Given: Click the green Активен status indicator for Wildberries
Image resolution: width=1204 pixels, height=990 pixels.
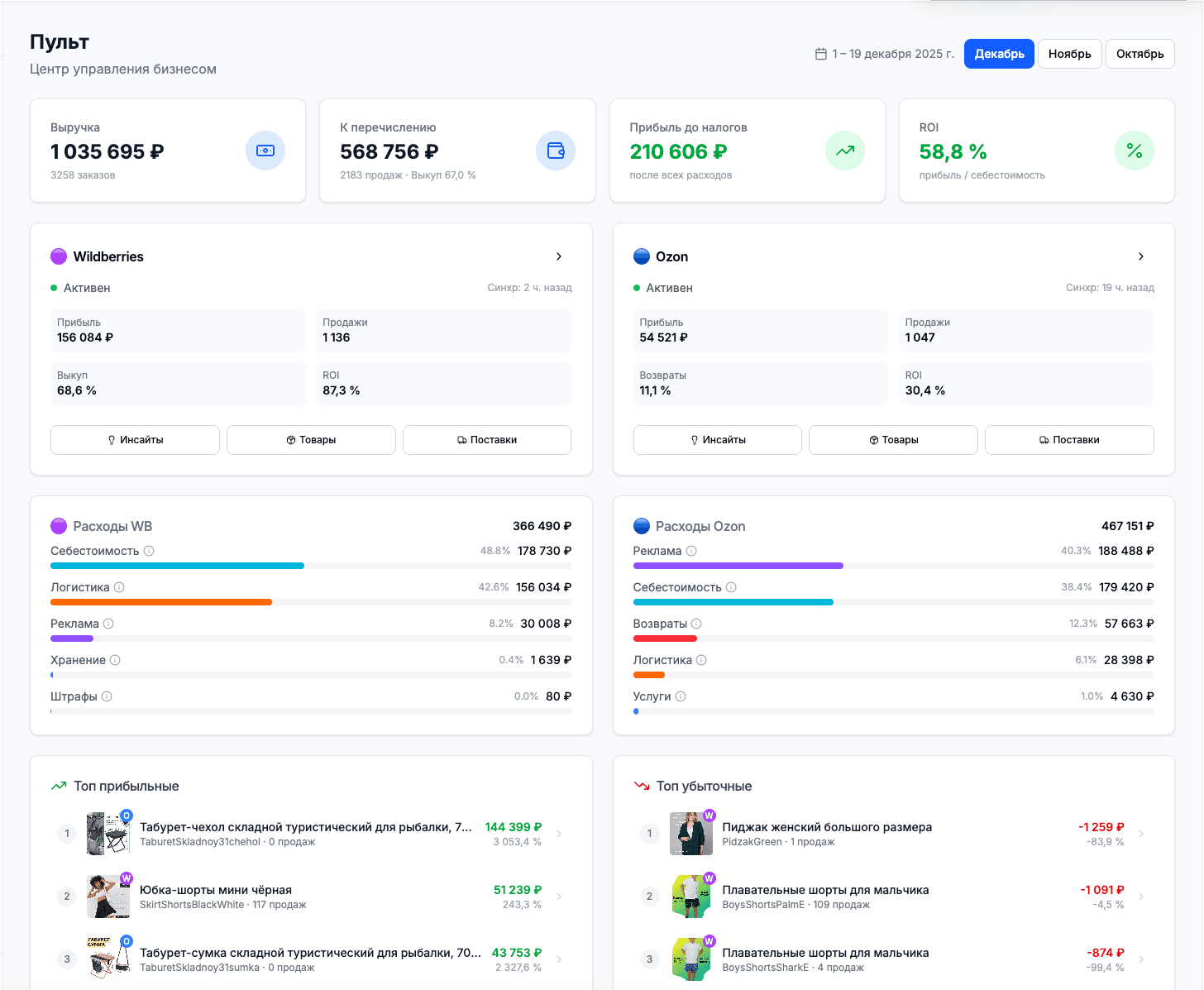Looking at the screenshot, I should click(53, 288).
